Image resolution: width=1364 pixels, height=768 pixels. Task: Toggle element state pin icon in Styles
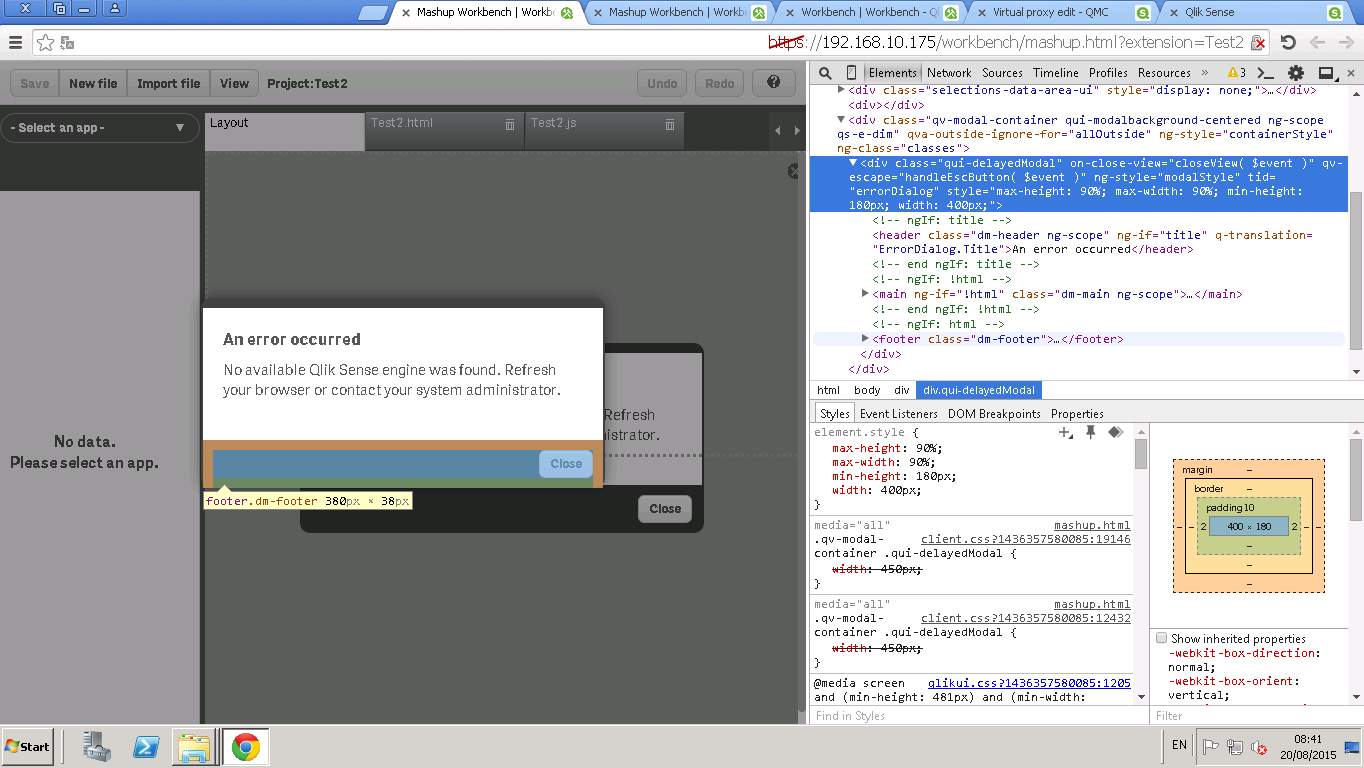(x=1091, y=432)
